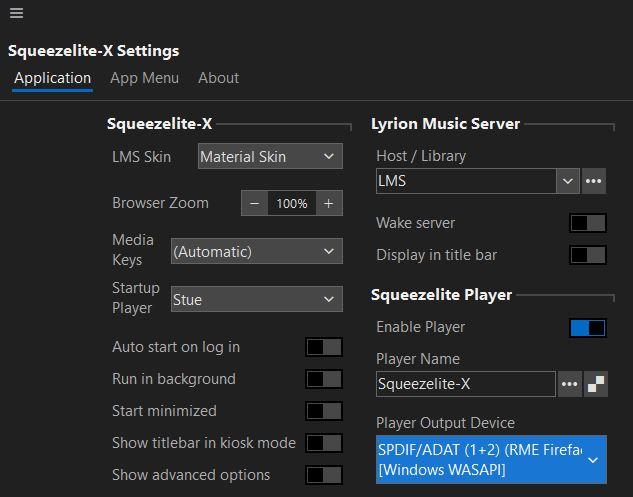633x497 pixels.
Task: Click the LMS Skin label
Action: coord(142,157)
